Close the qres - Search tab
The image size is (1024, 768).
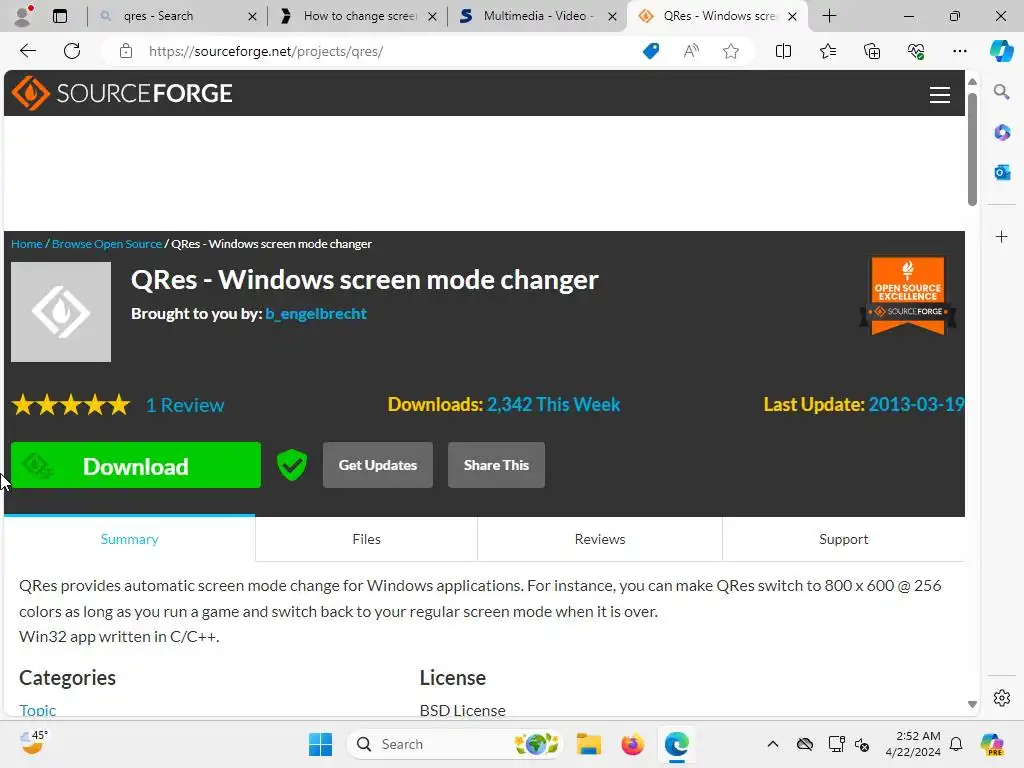point(252,16)
